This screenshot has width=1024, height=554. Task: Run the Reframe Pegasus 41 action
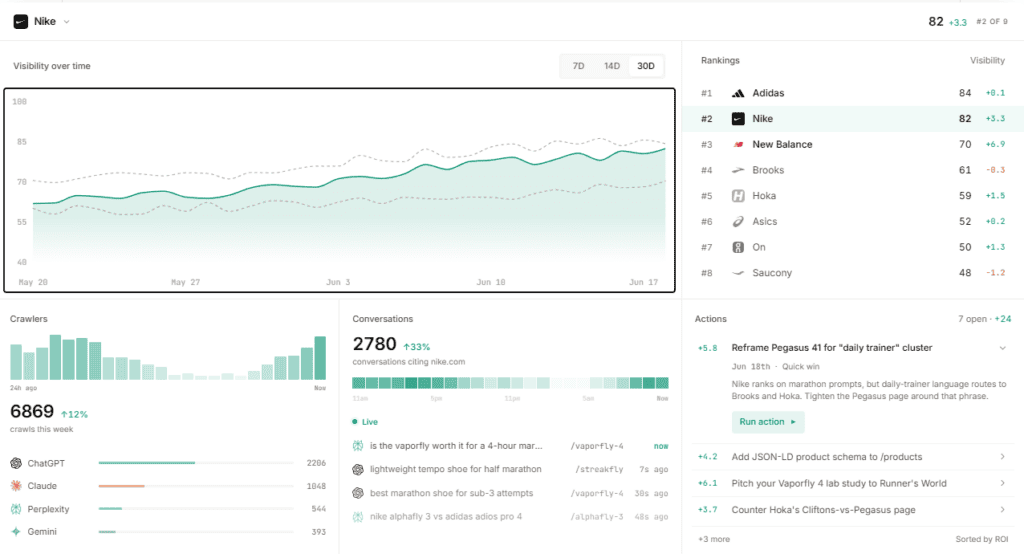(x=767, y=422)
